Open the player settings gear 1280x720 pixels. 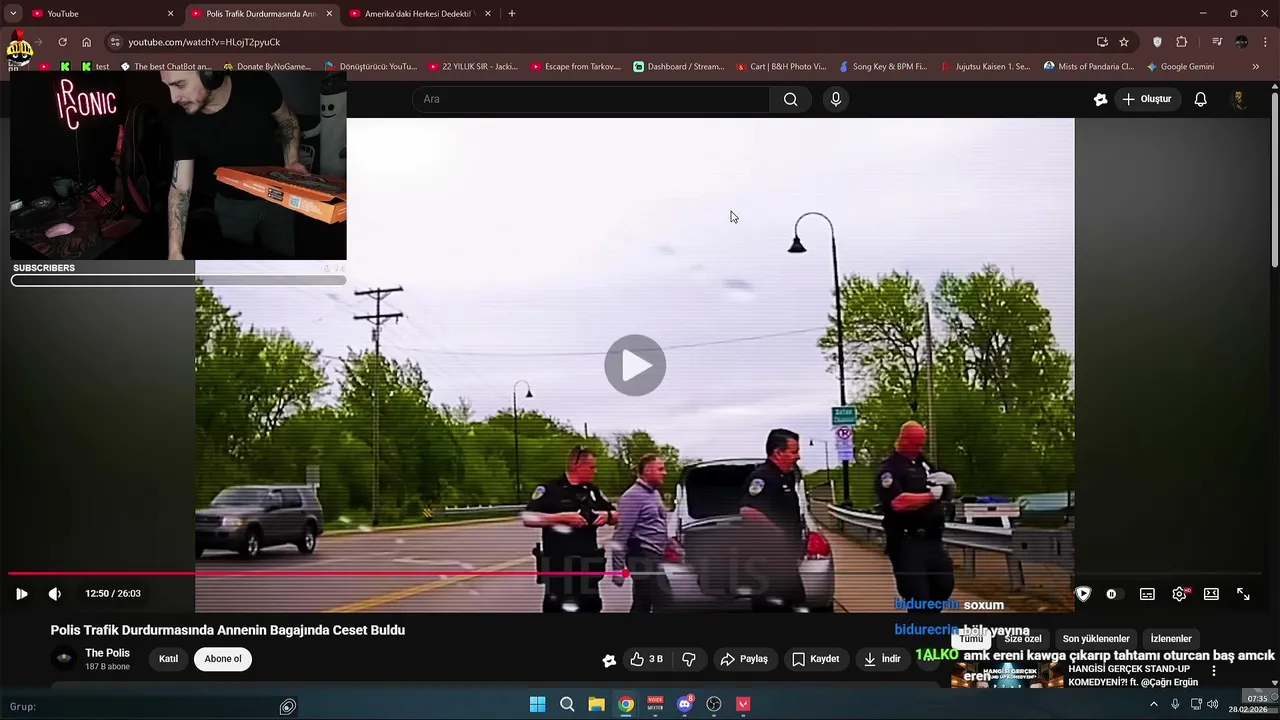point(1180,594)
